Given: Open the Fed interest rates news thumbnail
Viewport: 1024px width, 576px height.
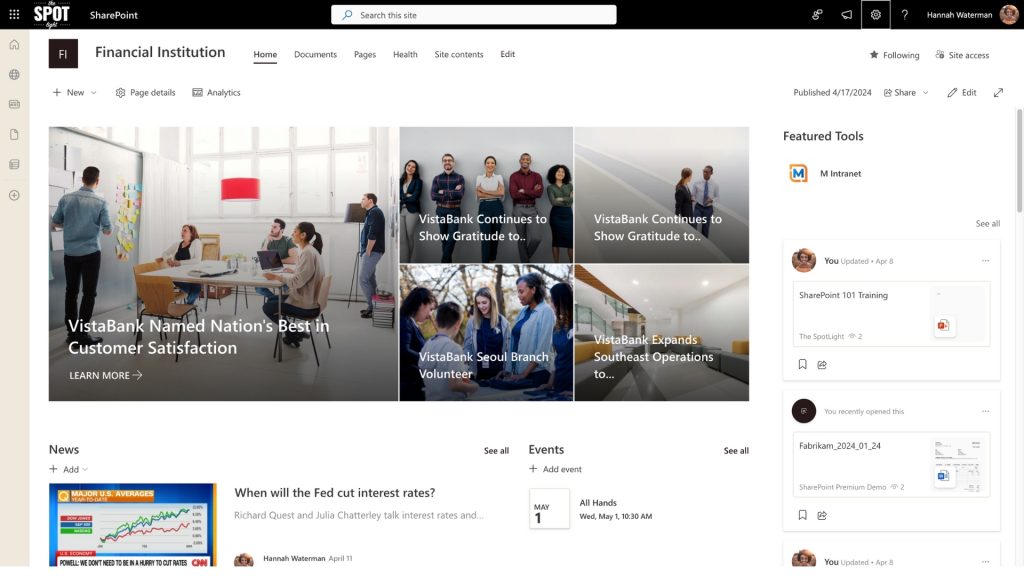Looking at the screenshot, I should tap(132, 524).
